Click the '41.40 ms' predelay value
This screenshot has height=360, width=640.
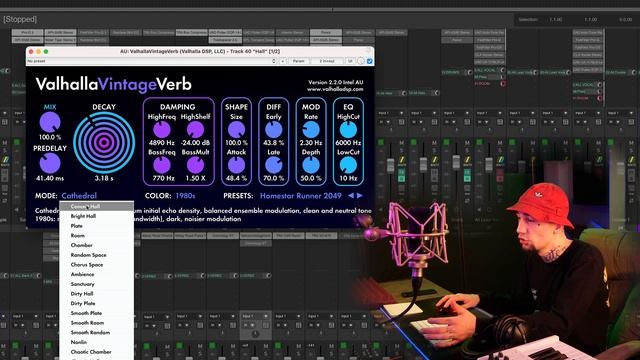[x=50, y=178]
